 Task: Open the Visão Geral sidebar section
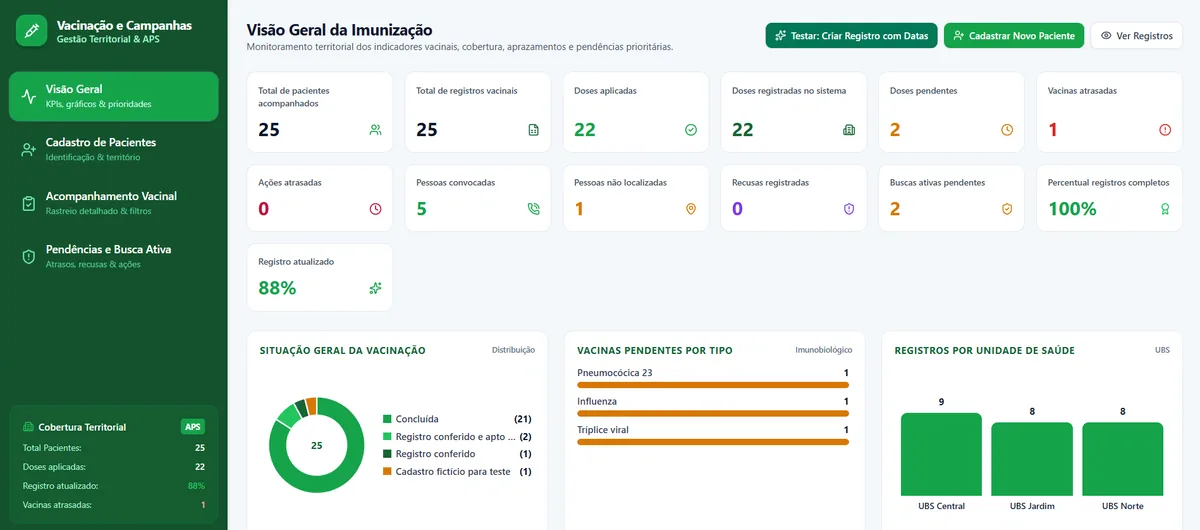[113, 96]
